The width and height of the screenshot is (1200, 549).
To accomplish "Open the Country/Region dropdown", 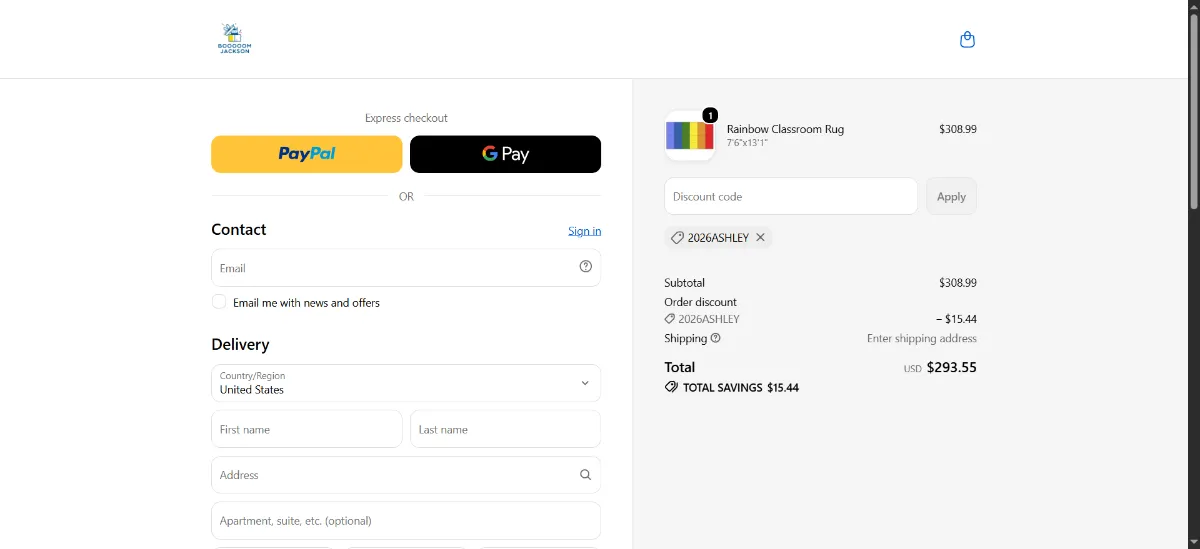I will point(406,383).
